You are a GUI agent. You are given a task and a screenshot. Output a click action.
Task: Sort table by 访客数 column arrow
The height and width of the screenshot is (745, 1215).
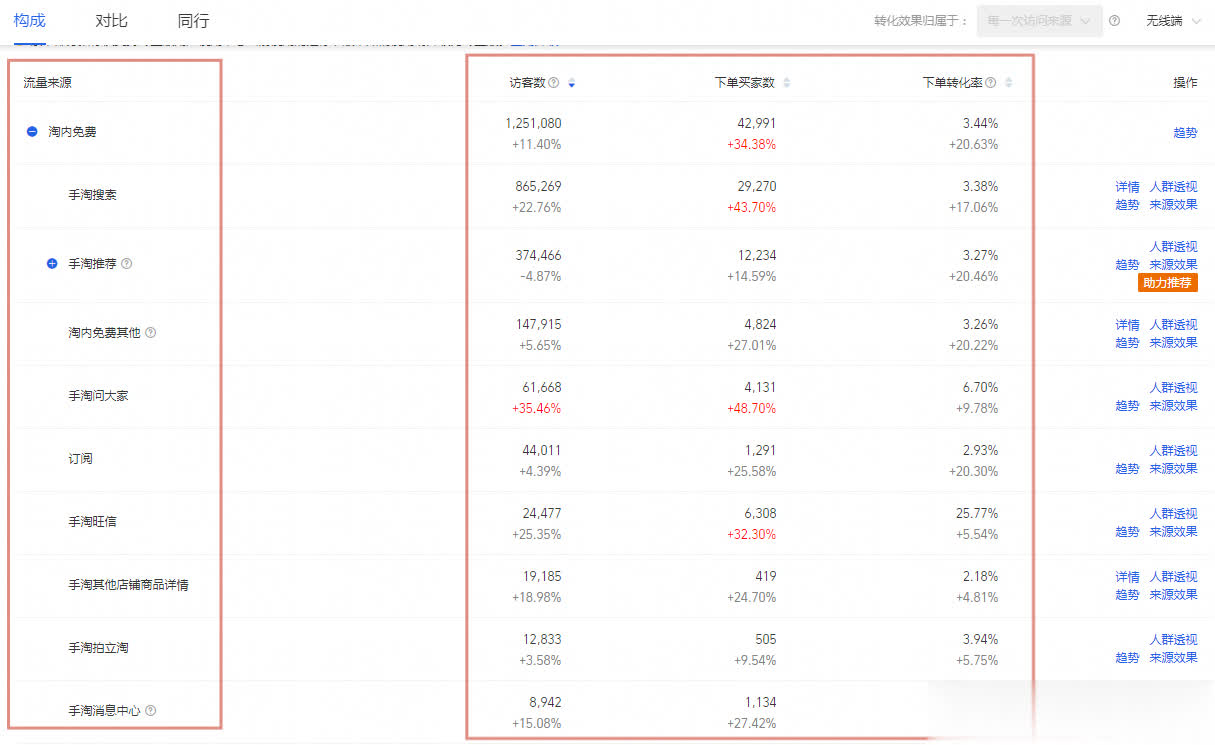pos(571,83)
